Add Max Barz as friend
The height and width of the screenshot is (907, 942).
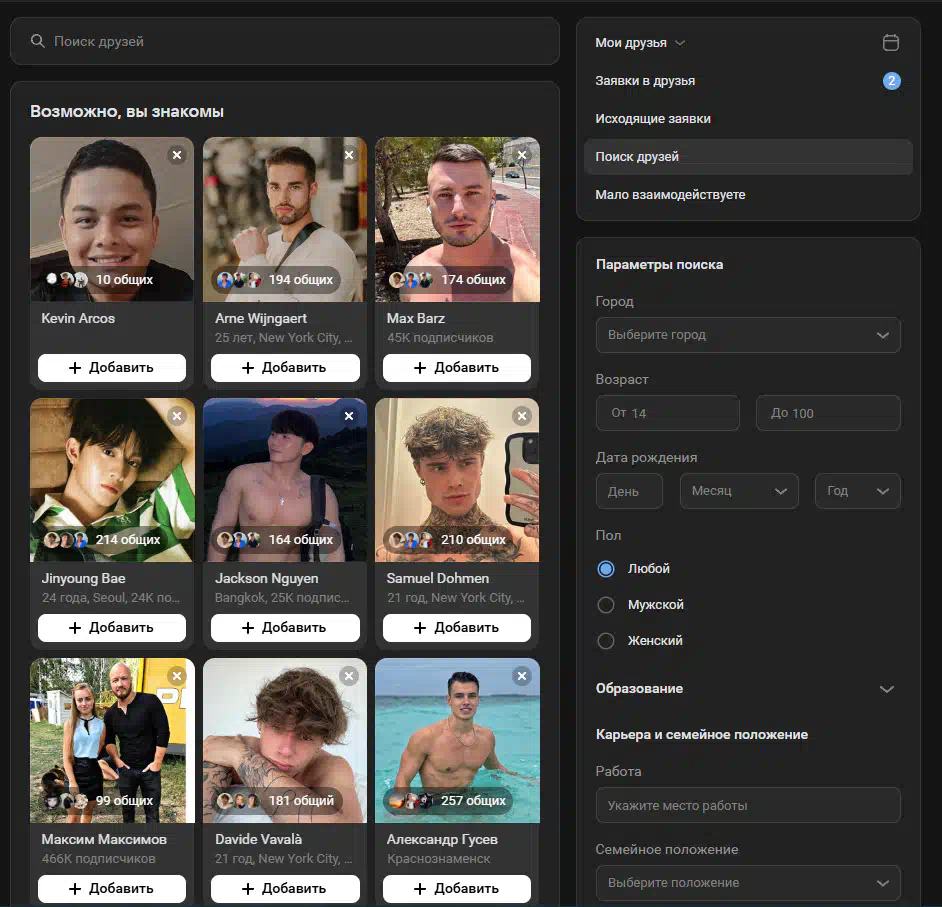point(457,368)
